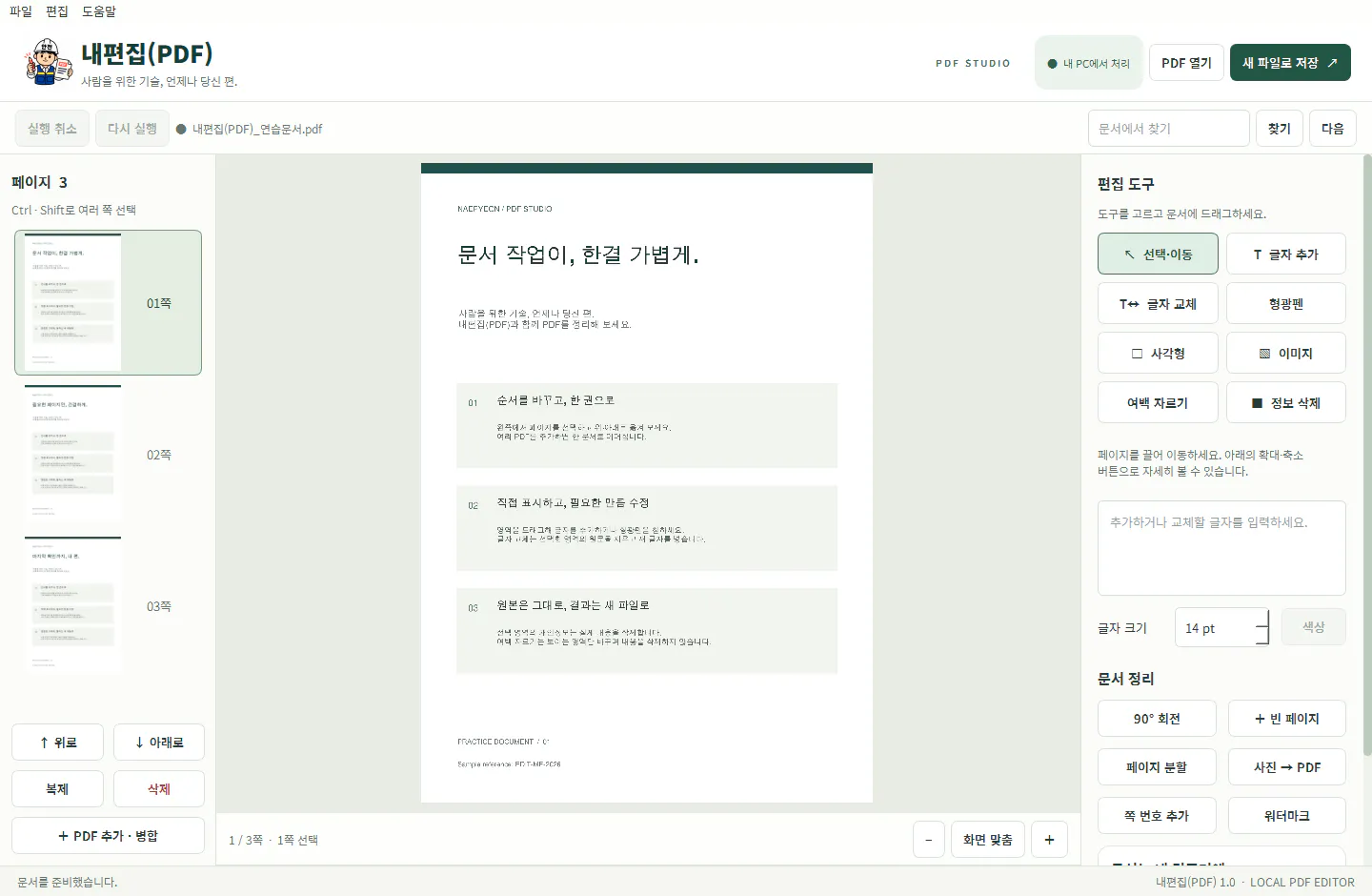Screen dimensions: 1372x896
Task: Click the PDF 열기 button
Action: [1186, 62]
